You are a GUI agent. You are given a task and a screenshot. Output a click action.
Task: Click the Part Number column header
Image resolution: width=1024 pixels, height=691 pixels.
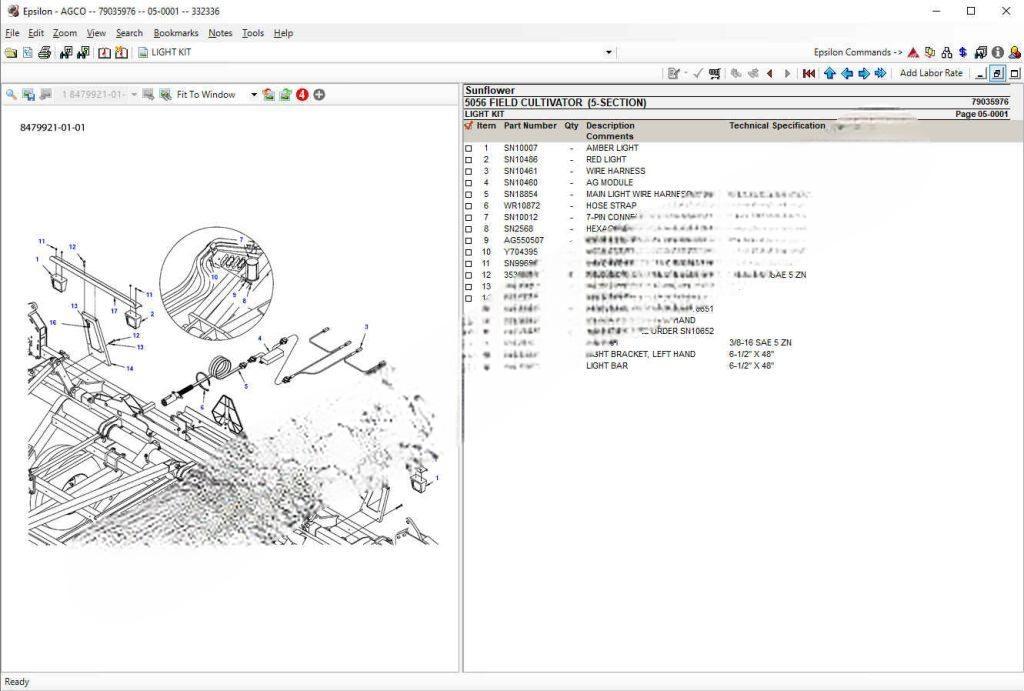point(530,126)
